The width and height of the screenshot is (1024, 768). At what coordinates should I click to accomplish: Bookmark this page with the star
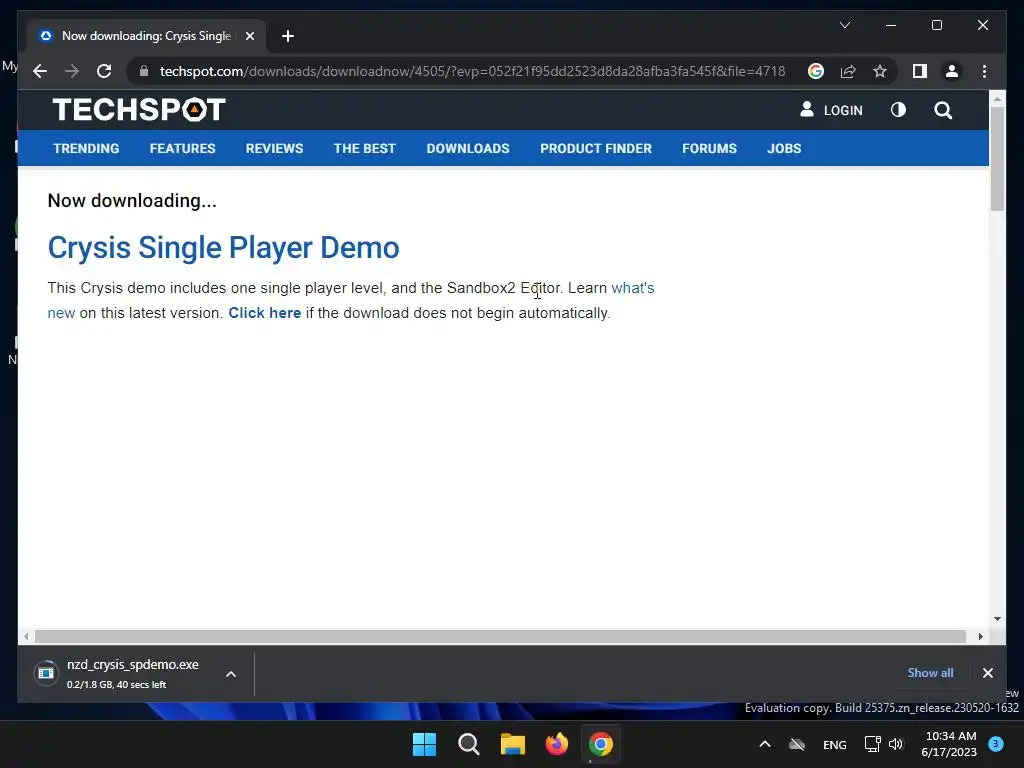click(x=880, y=71)
